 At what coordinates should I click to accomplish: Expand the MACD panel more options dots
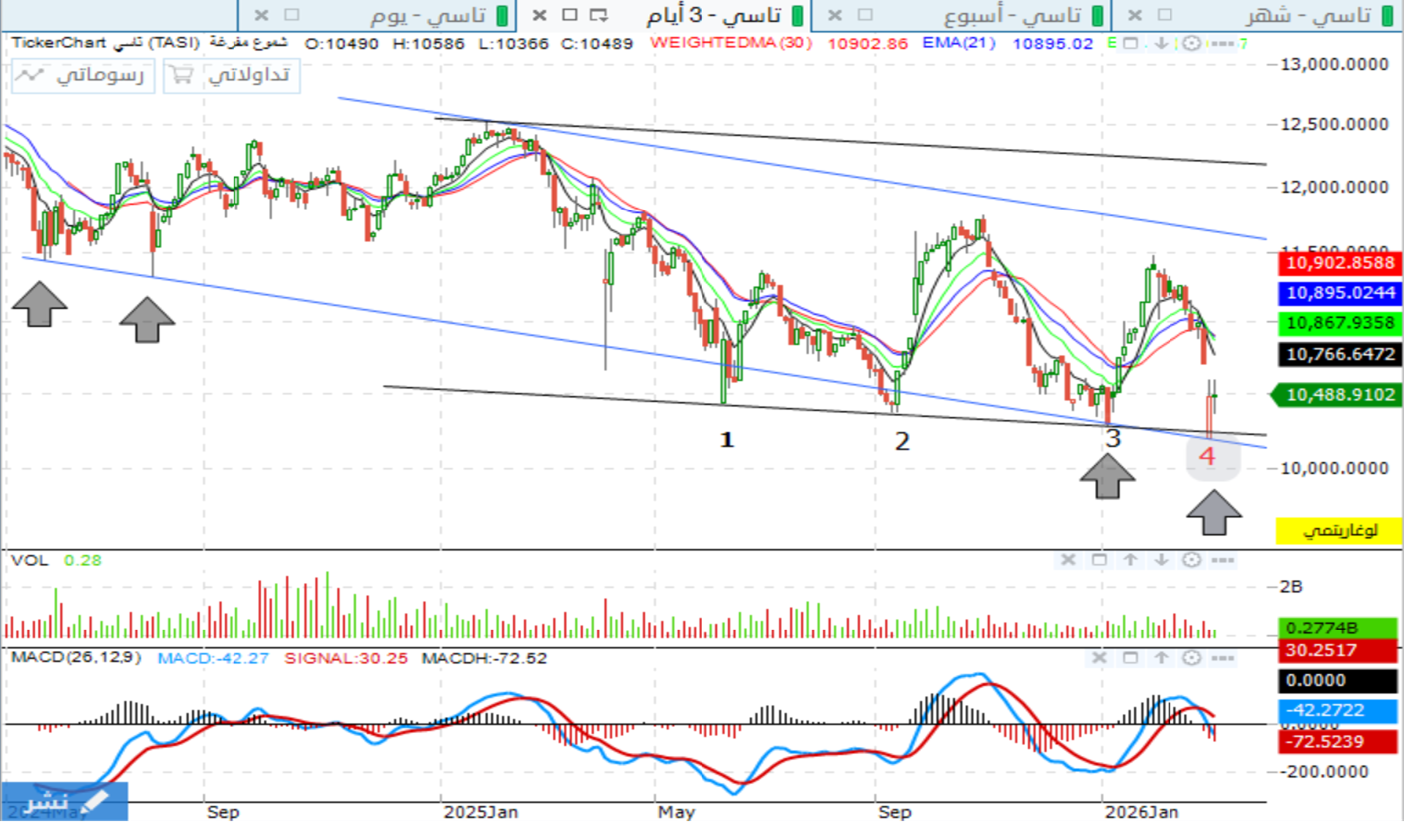pos(1223,658)
